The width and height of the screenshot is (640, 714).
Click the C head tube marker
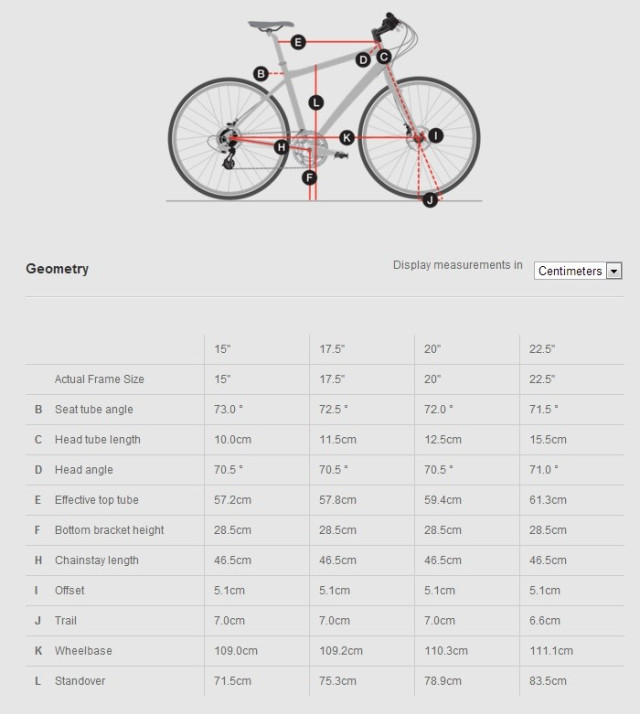pyautogui.click(x=383, y=57)
